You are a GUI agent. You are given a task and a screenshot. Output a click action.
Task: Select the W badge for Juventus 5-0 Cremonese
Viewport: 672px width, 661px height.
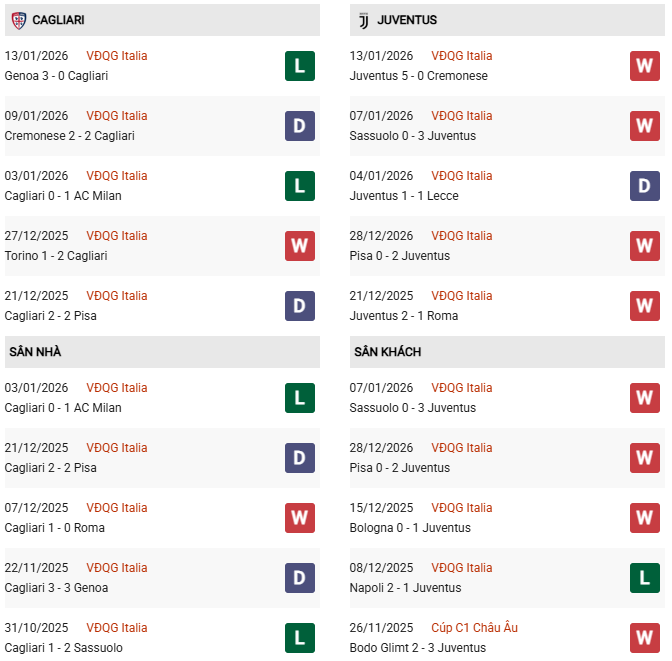[645, 66]
